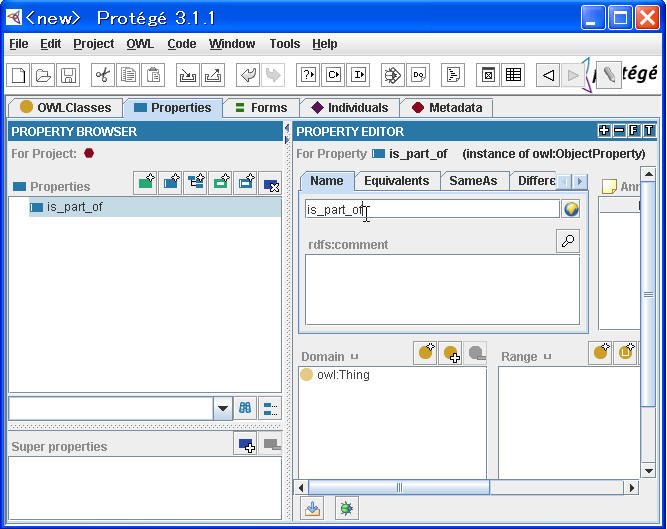Click the Undo arrow icon
Screen dimensions: 667x529
coord(248,75)
